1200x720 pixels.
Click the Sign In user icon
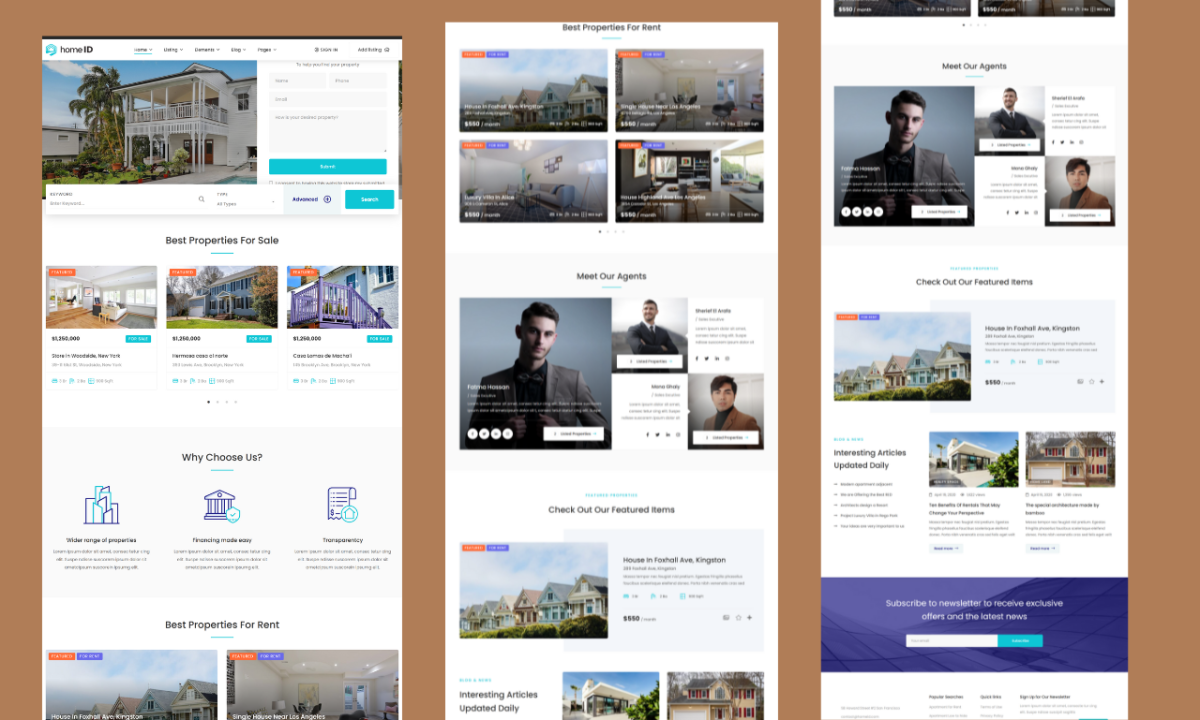(x=317, y=50)
